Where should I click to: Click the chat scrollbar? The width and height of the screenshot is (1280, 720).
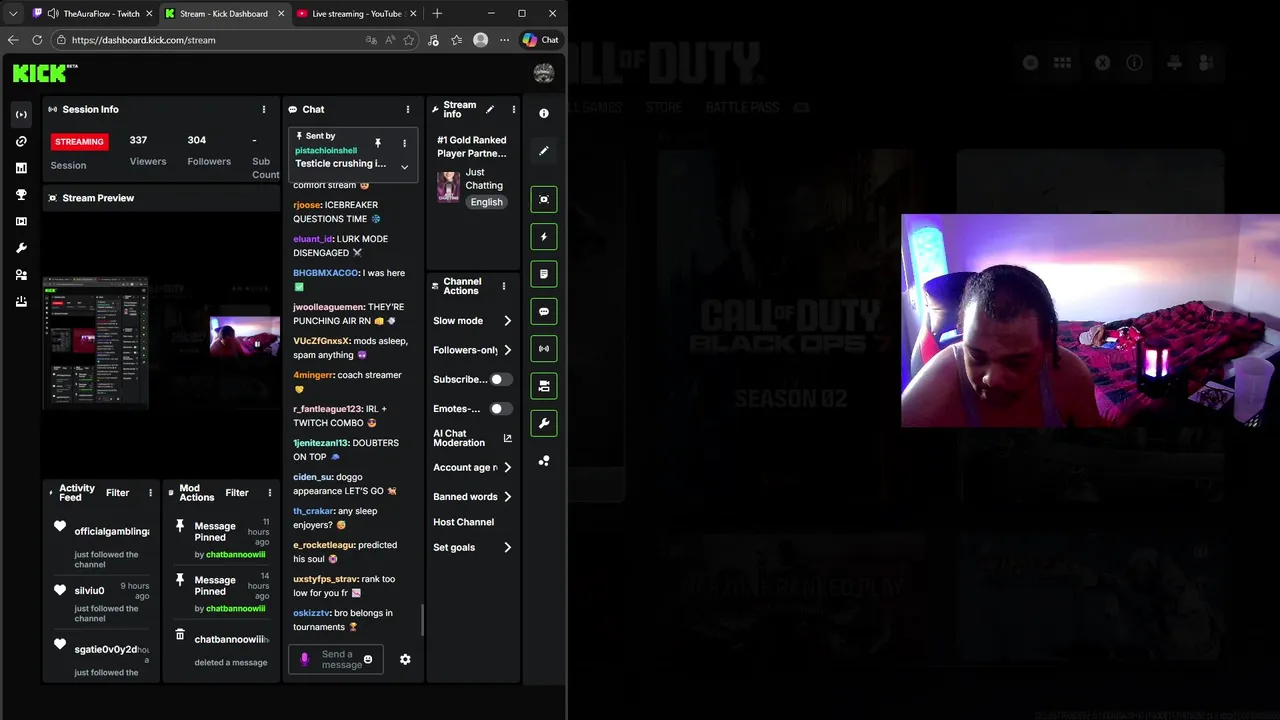pyautogui.click(x=422, y=620)
